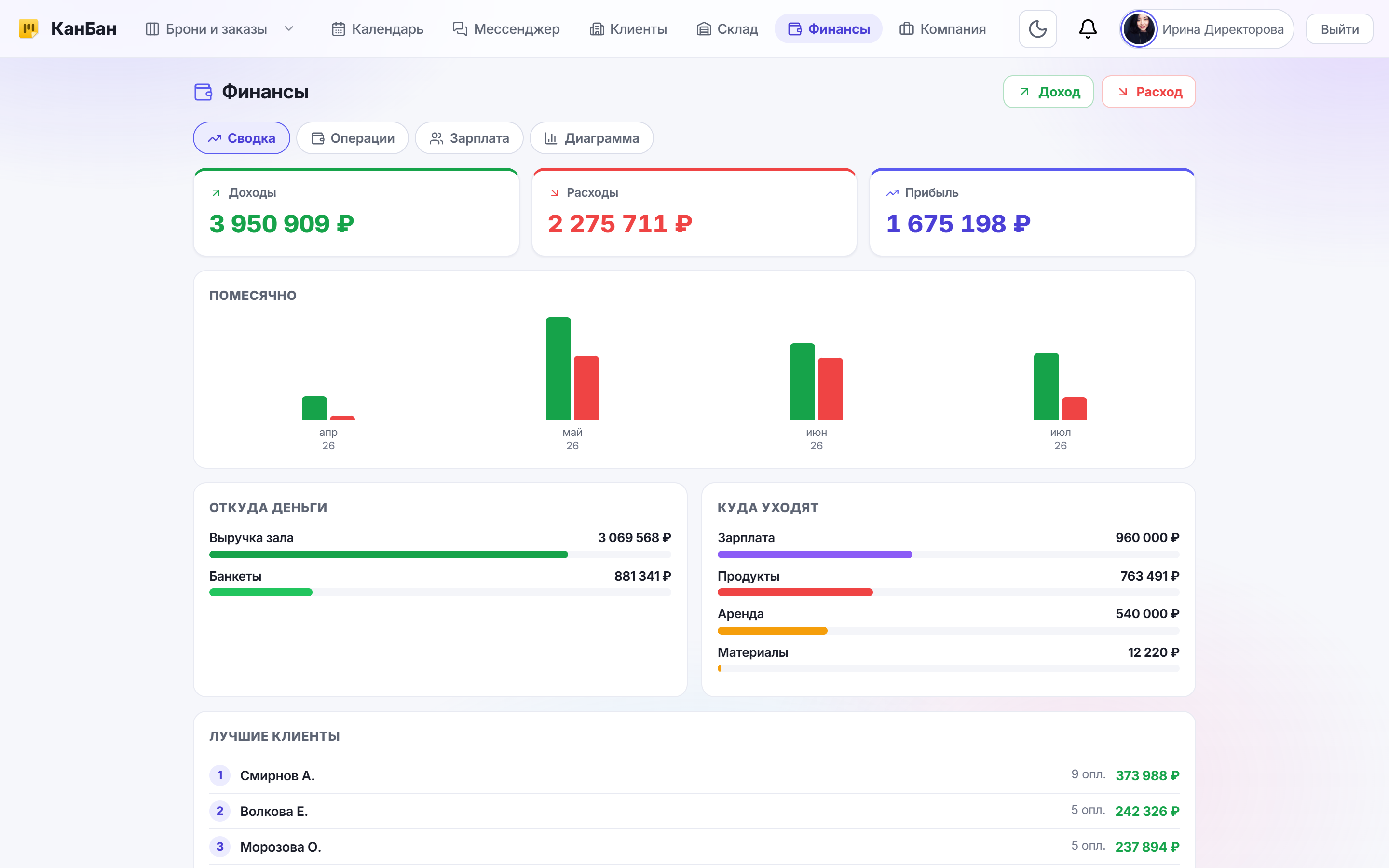Screen dimensions: 1389x868
Task: Open client Смирнов А. row
Action: pos(694,775)
